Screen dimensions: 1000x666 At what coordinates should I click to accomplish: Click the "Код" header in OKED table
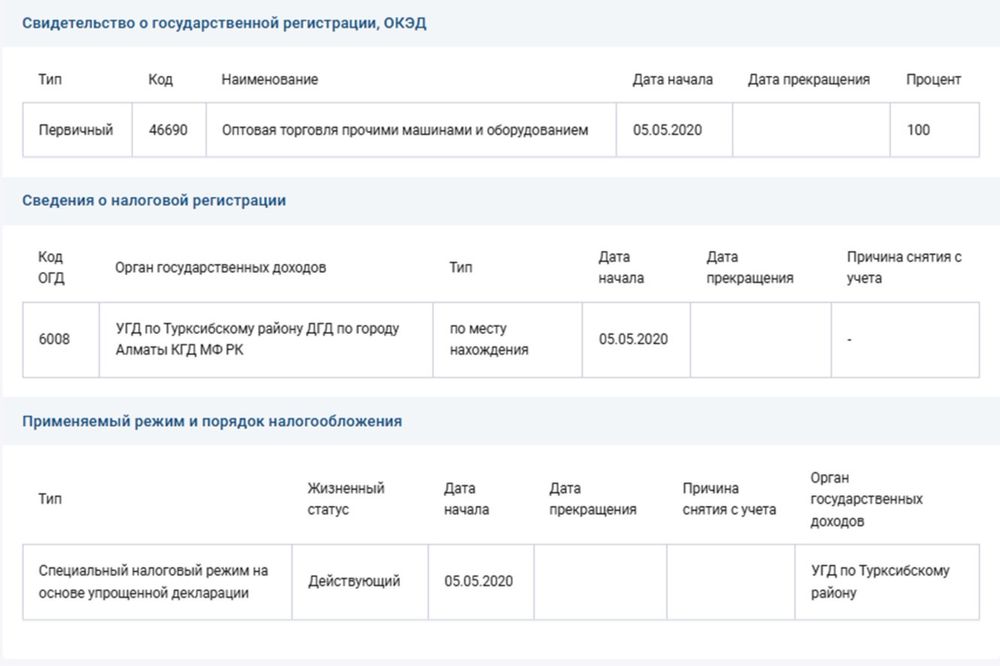point(160,80)
